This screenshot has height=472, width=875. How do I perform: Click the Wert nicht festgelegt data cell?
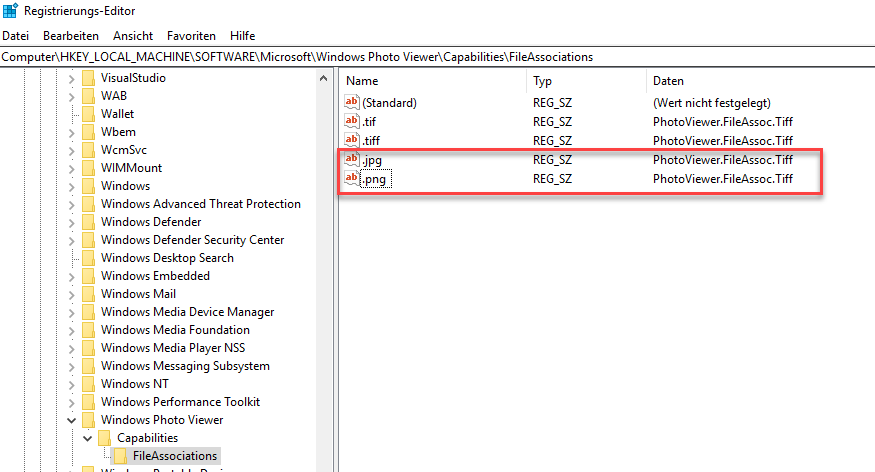point(711,103)
